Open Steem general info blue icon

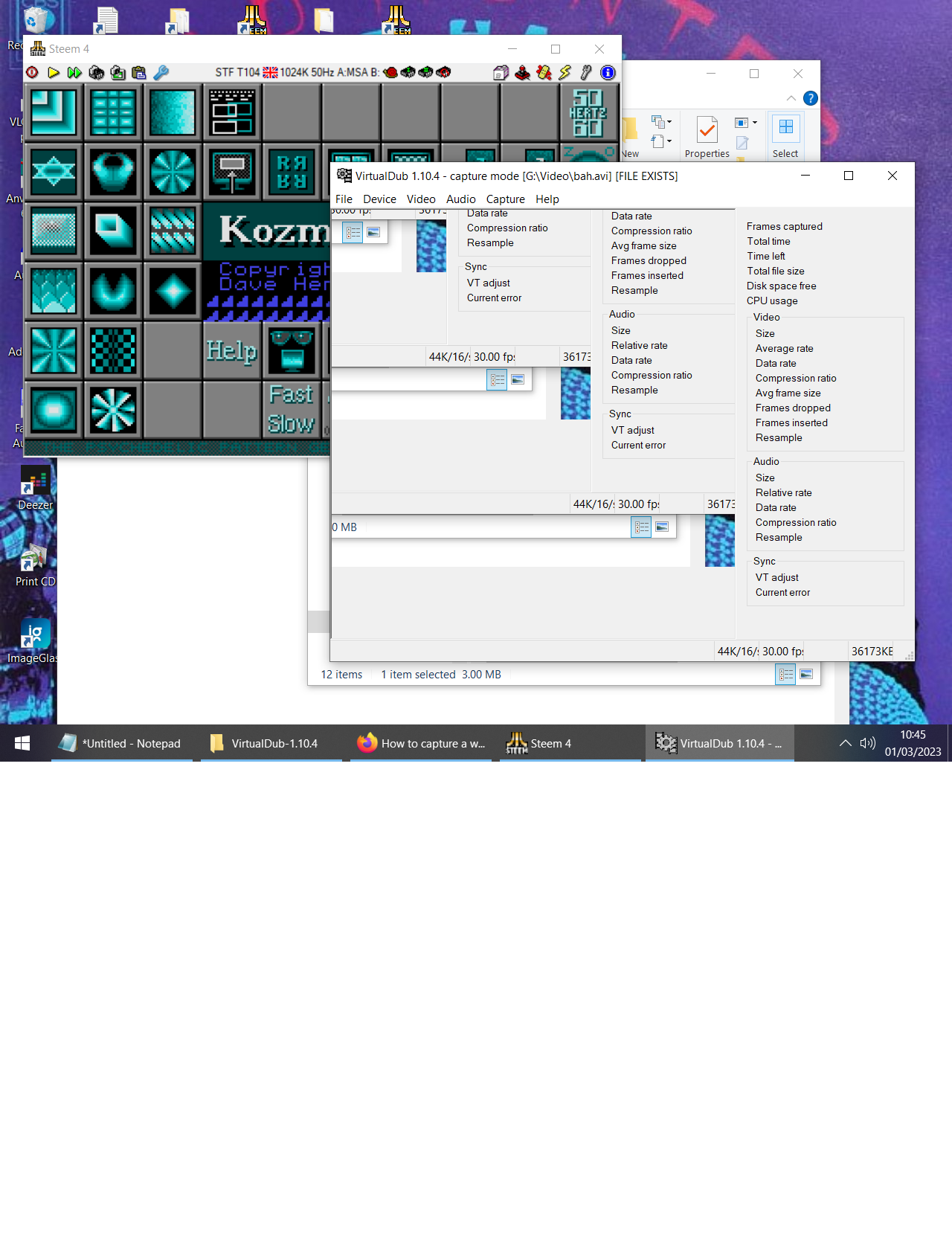point(608,72)
